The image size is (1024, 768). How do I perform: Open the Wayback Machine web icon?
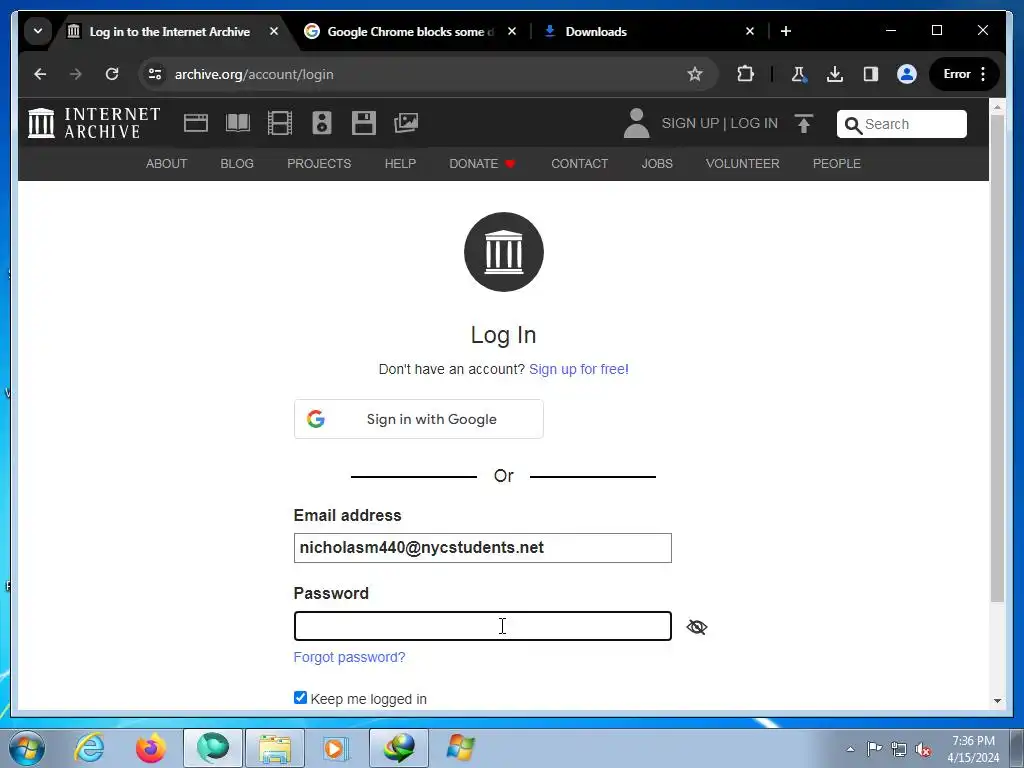point(195,123)
